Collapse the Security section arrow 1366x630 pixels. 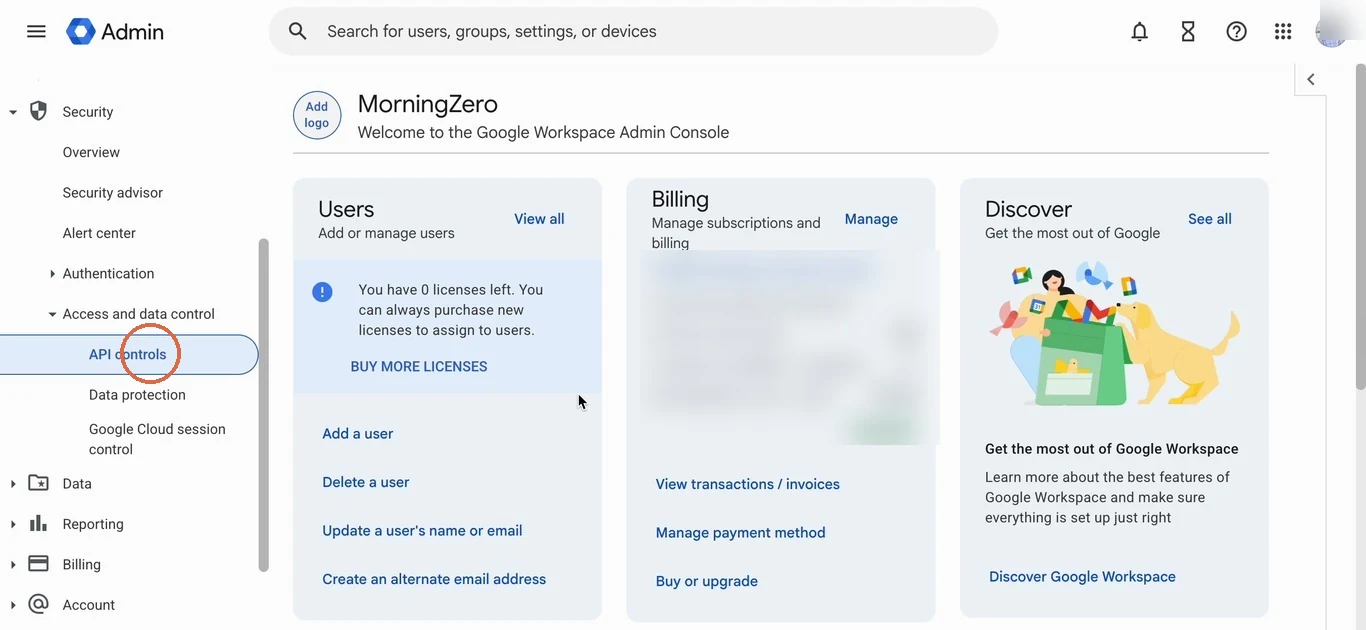[x=13, y=112]
